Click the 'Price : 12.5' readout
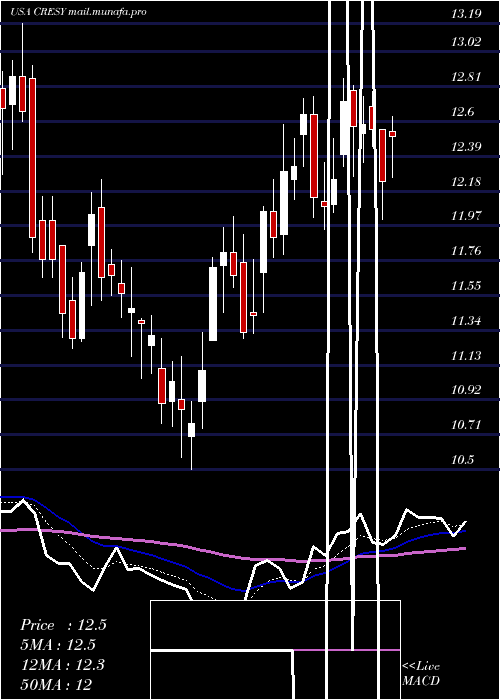This screenshot has width=500, height=700. pyautogui.click(x=63, y=625)
